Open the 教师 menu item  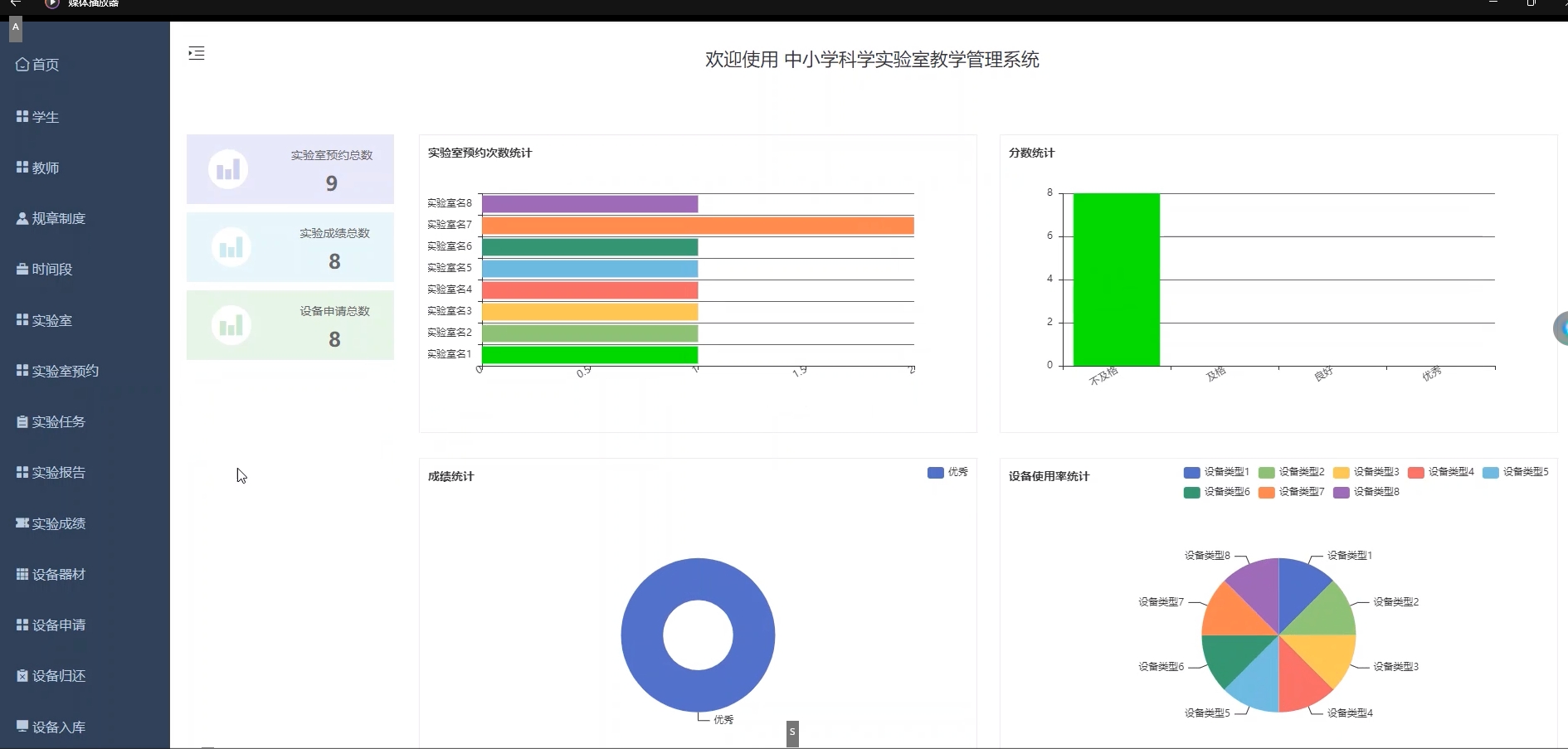[x=46, y=168]
